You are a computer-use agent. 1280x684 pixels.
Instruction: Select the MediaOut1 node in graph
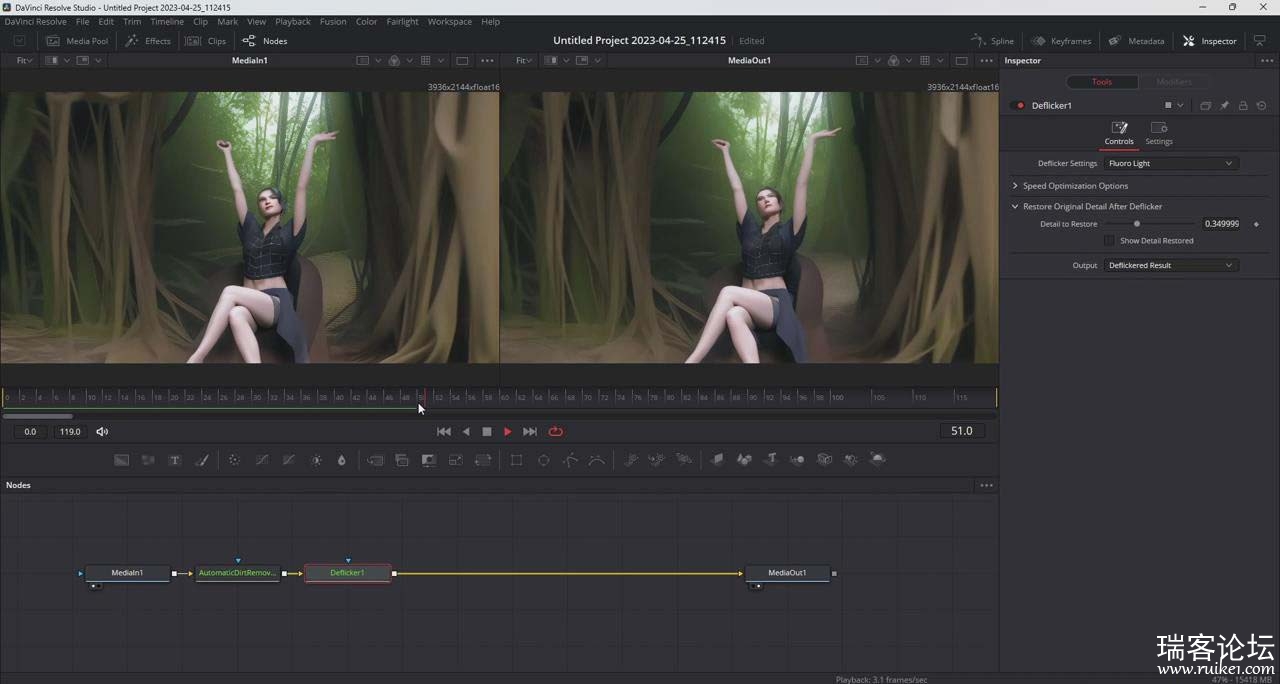point(787,573)
